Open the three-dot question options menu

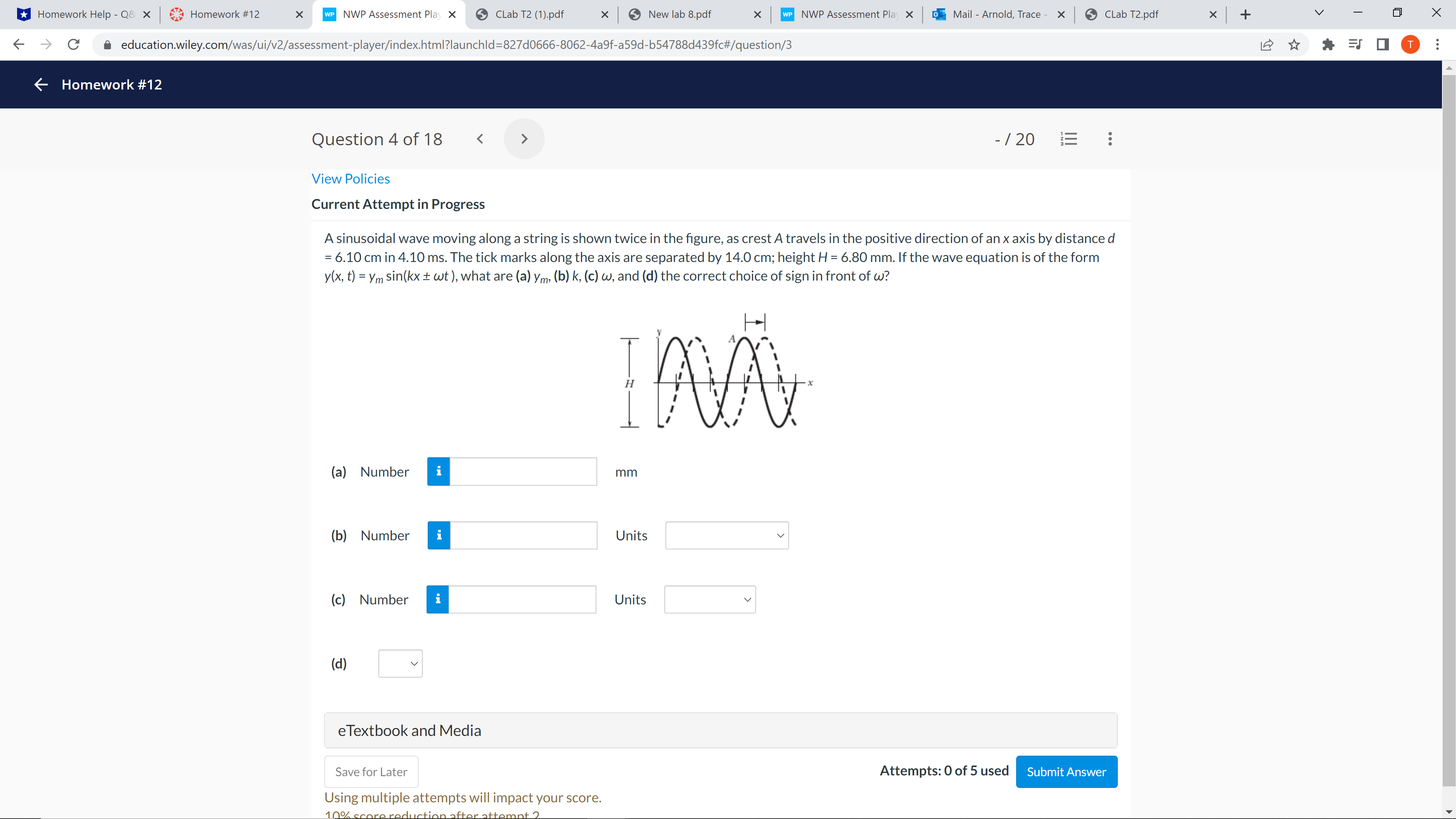pyautogui.click(x=1109, y=138)
